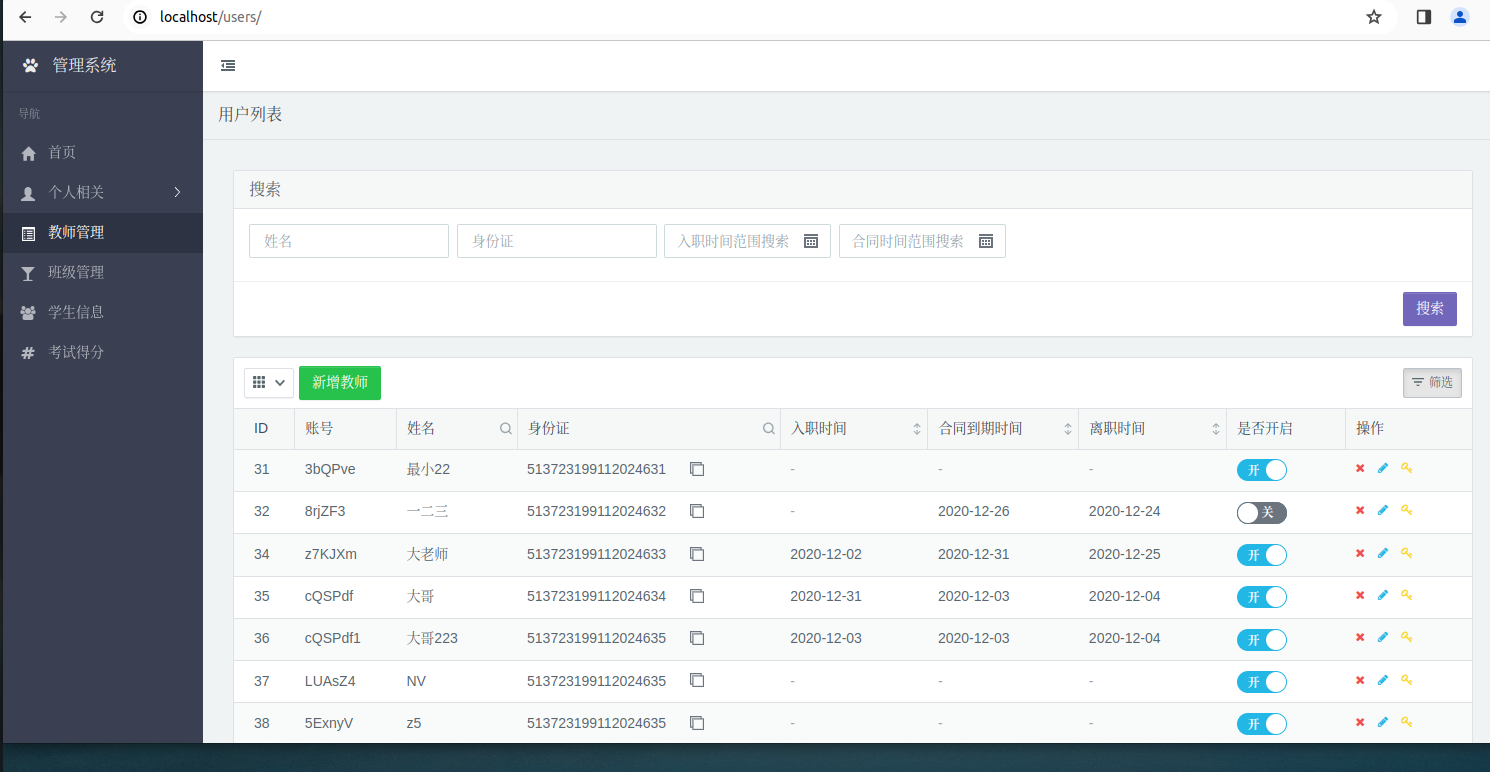Open the column display grid dropdown
This screenshot has width=1490, height=772.
click(x=269, y=383)
